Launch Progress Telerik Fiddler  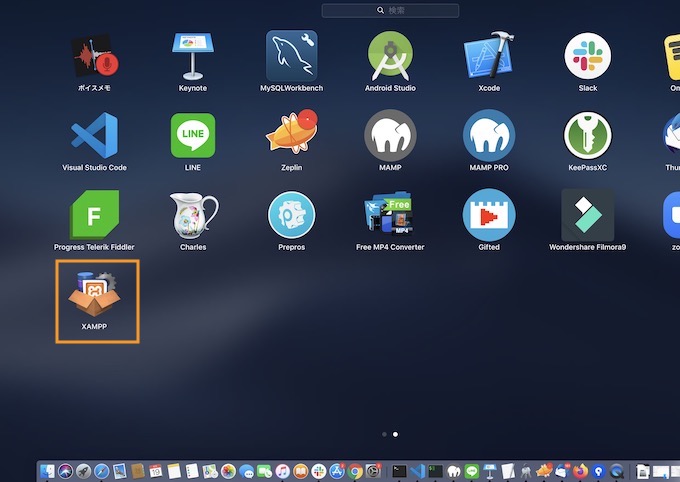coord(94,215)
